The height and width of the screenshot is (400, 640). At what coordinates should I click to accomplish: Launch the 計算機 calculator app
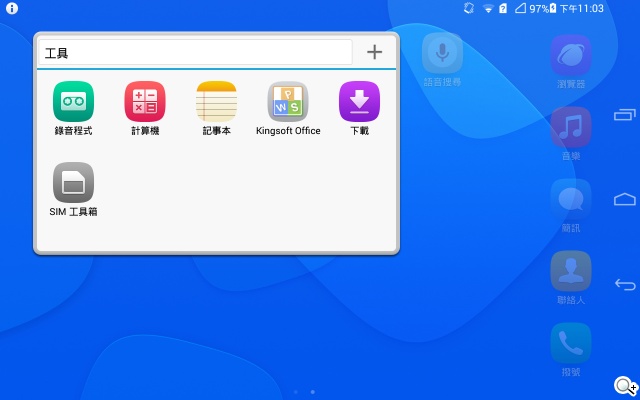[x=145, y=101]
